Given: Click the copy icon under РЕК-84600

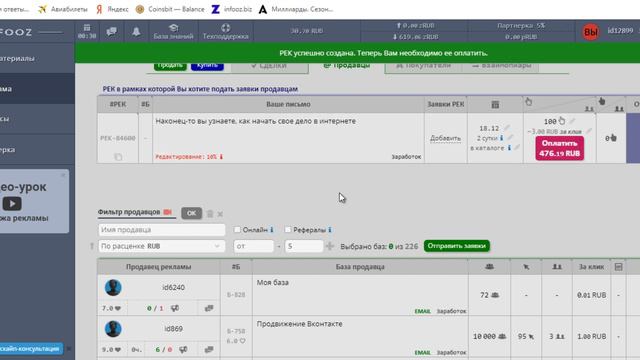Looking at the screenshot, I should pyautogui.click(x=118, y=157).
